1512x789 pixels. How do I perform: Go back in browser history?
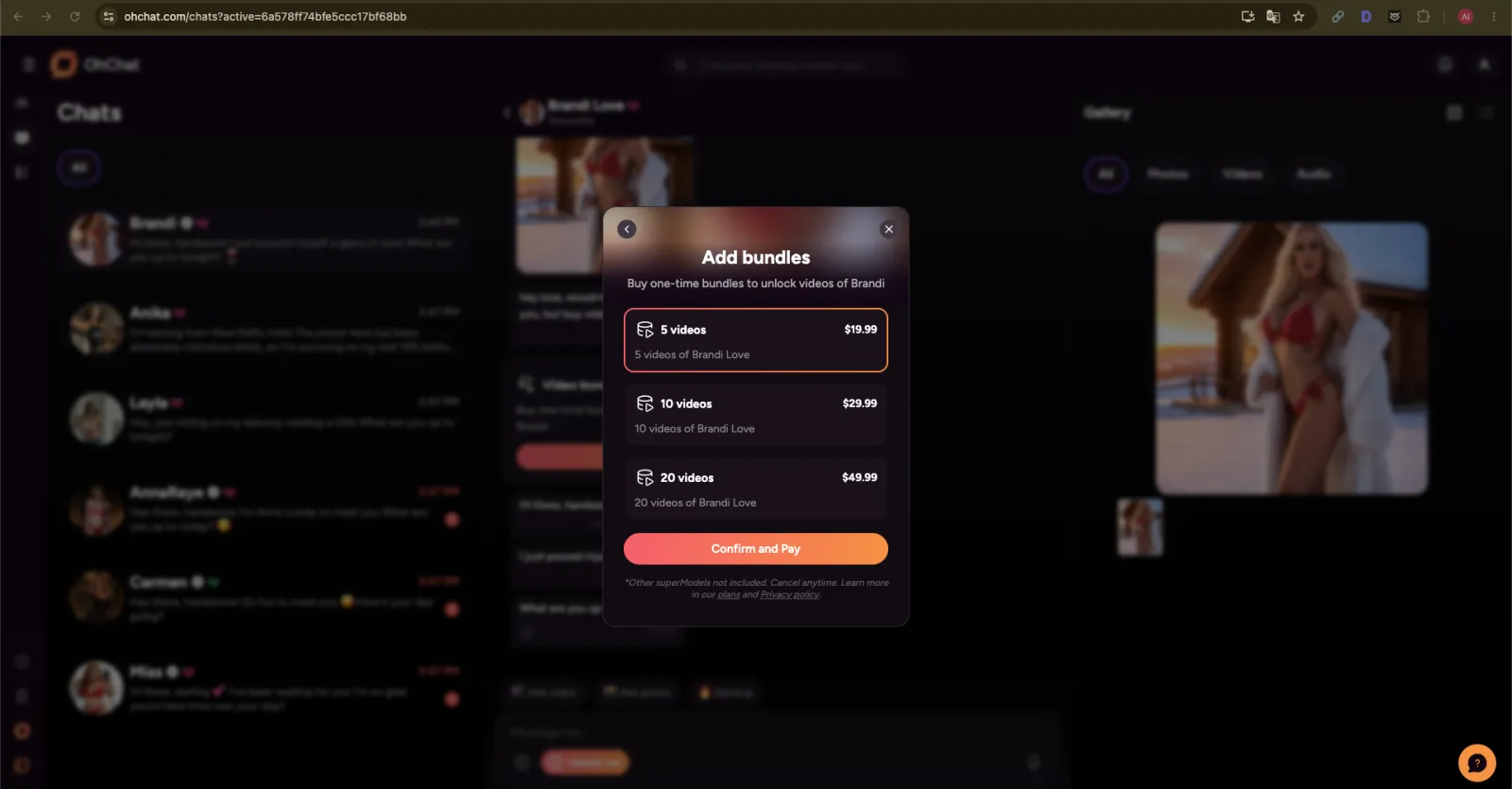[18, 16]
